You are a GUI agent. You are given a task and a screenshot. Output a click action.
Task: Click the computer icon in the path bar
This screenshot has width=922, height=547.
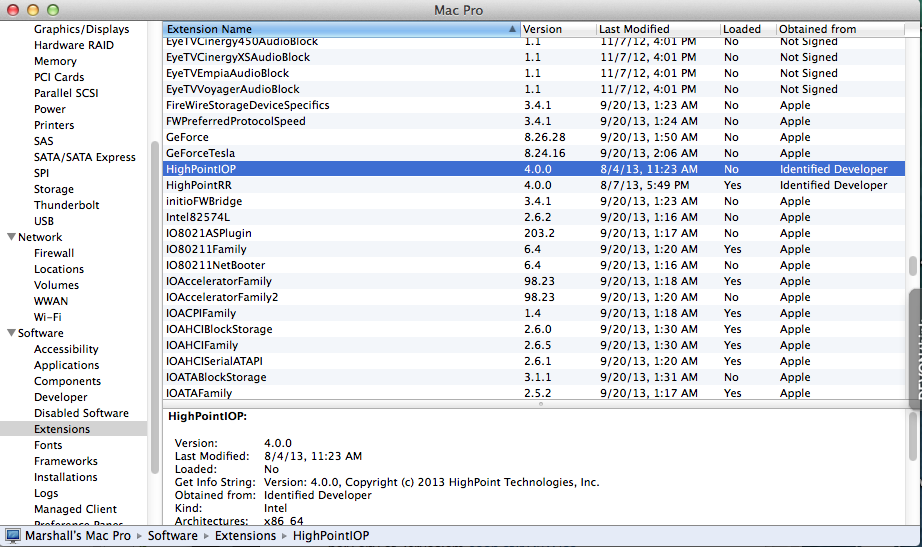[12, 536]
